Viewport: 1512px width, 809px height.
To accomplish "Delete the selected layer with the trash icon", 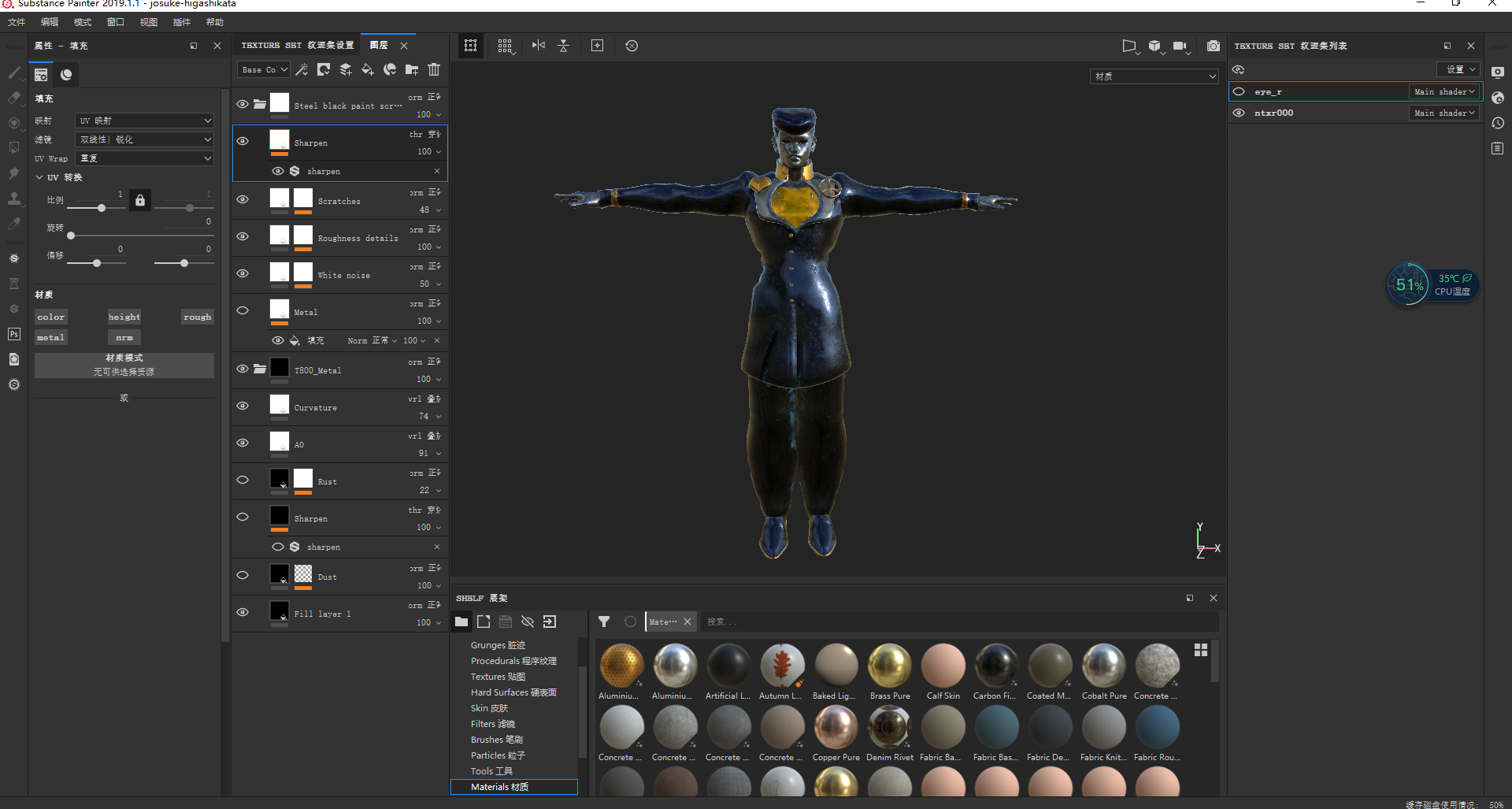I will pyautogui.click(x=433, y=69).
